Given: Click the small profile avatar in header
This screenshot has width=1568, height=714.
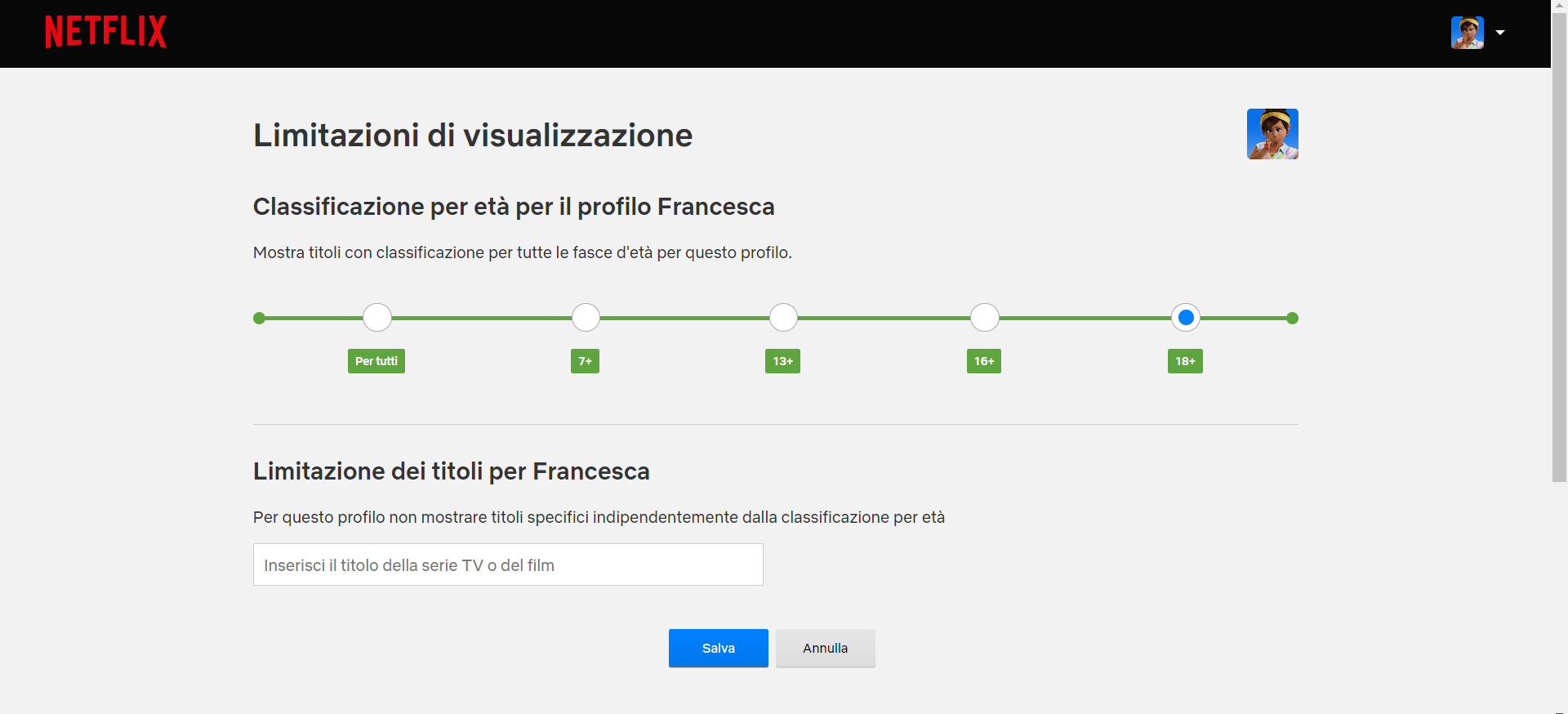Looking at the screenshot, I should [1467, 33].
